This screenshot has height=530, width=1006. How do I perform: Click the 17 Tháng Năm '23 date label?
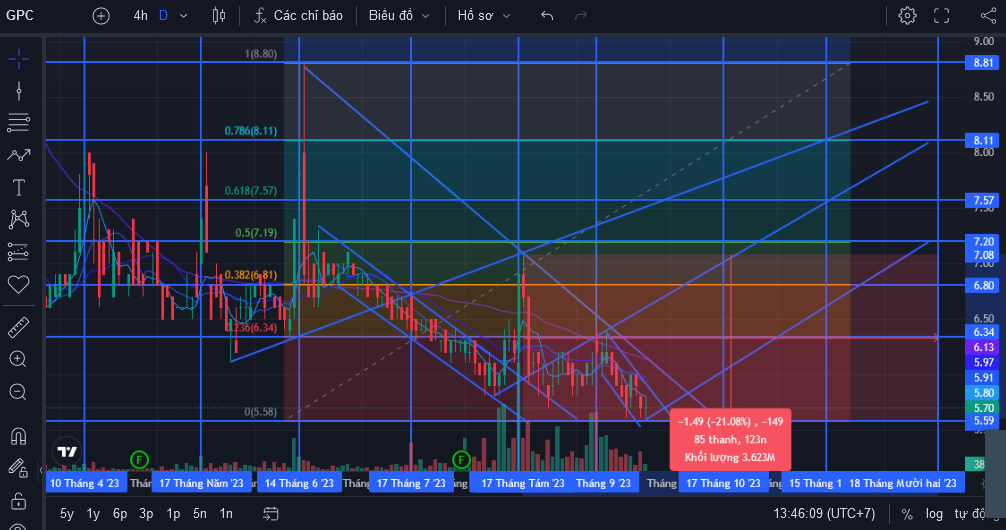(x=201, y=483)
